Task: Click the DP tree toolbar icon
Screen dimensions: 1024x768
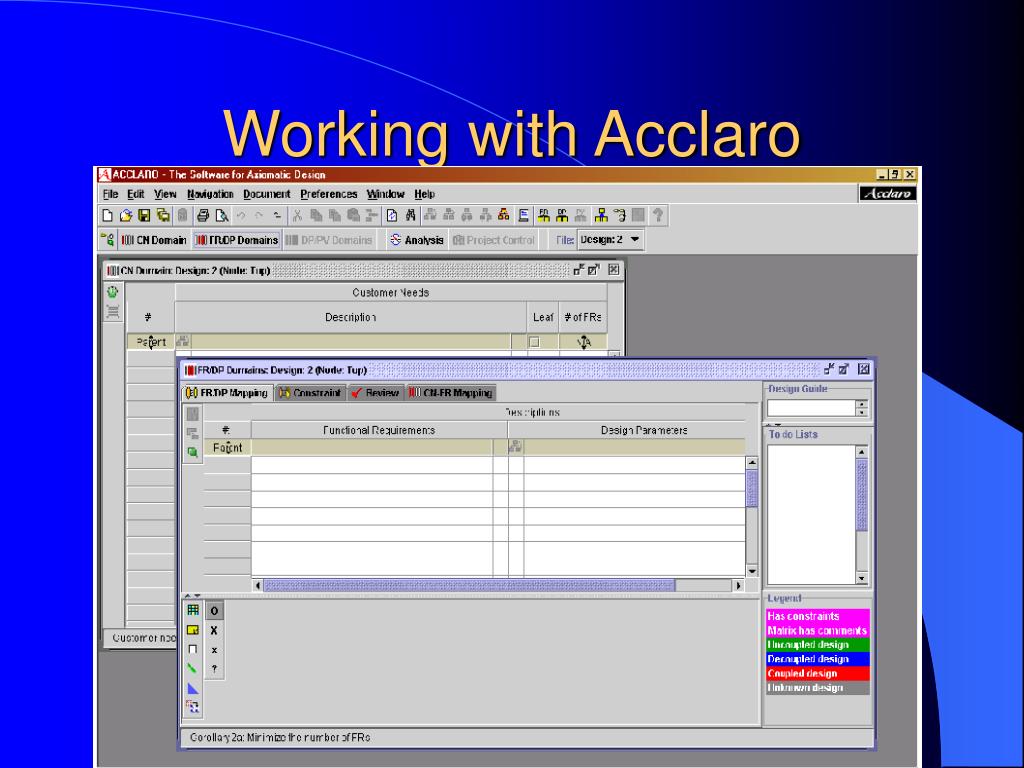Action: [562, 215]
